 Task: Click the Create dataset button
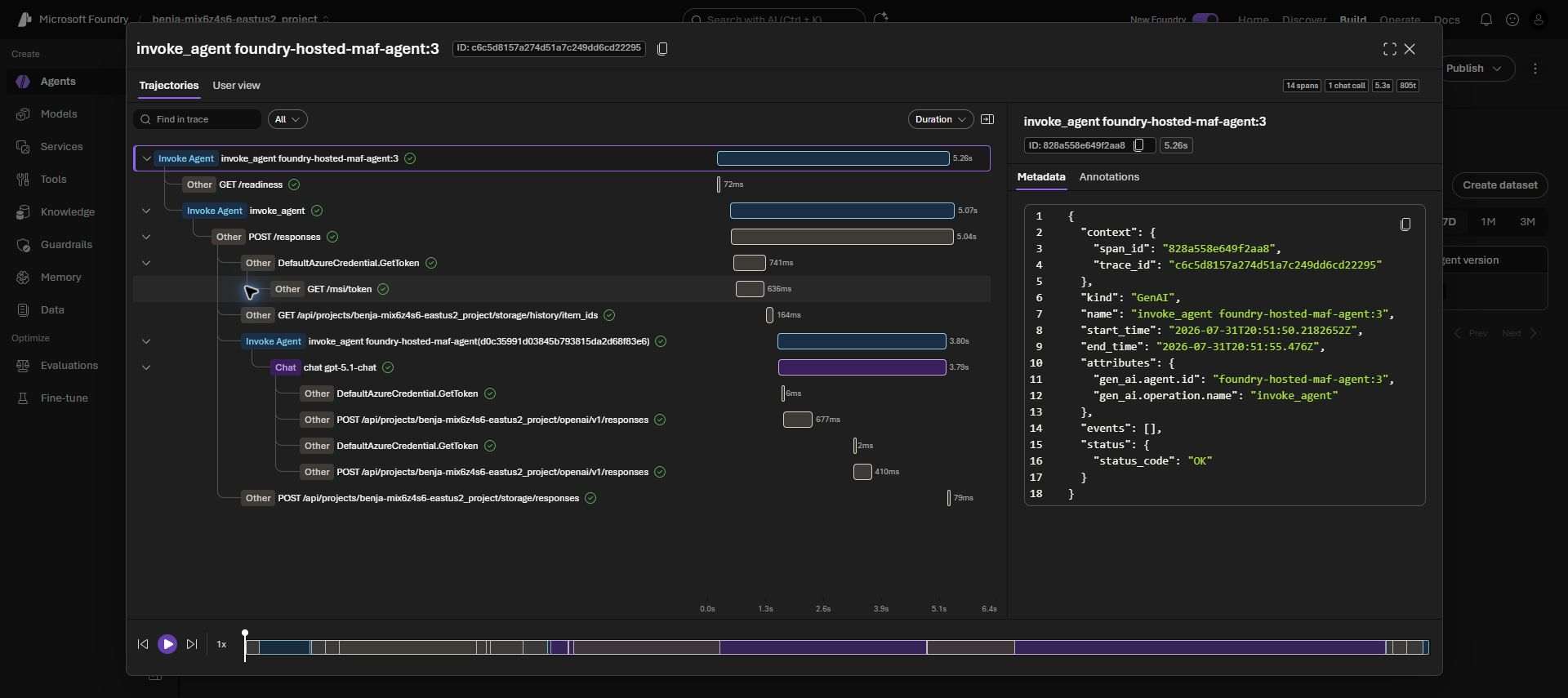tap(1500, 185)
